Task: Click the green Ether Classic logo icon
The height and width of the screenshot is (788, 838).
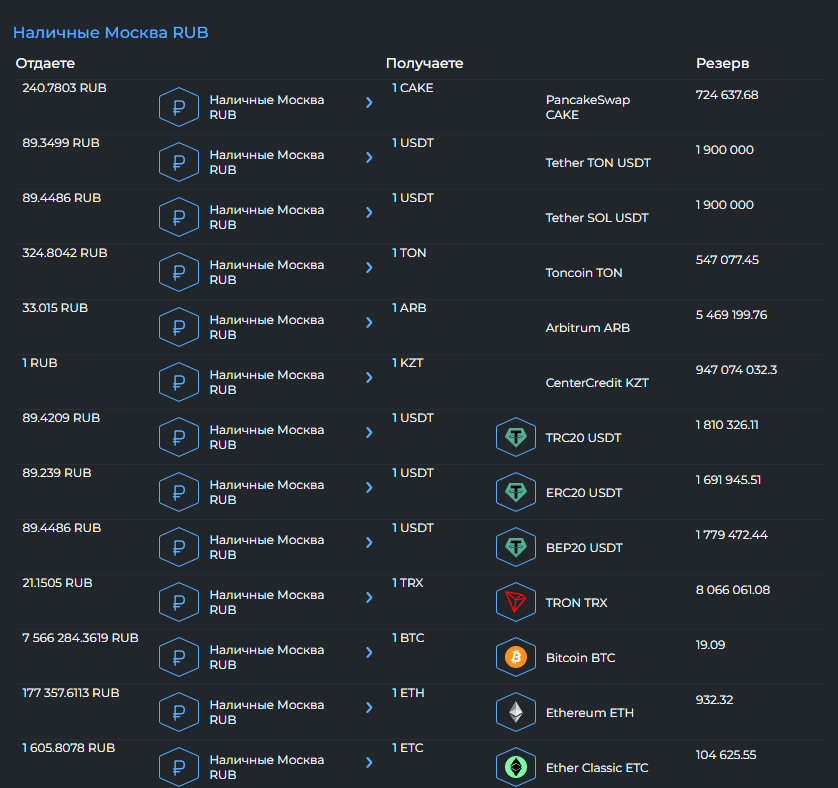Action: coord(516,767)
